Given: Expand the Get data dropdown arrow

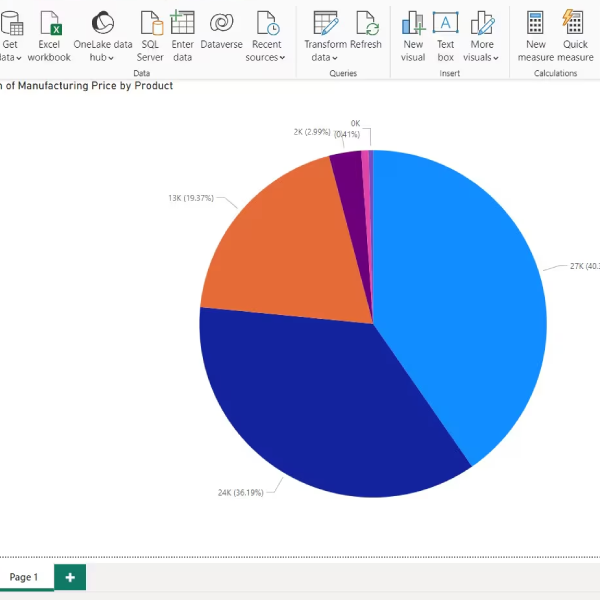Looking at the screenshot, I should (x=18, y=58).
